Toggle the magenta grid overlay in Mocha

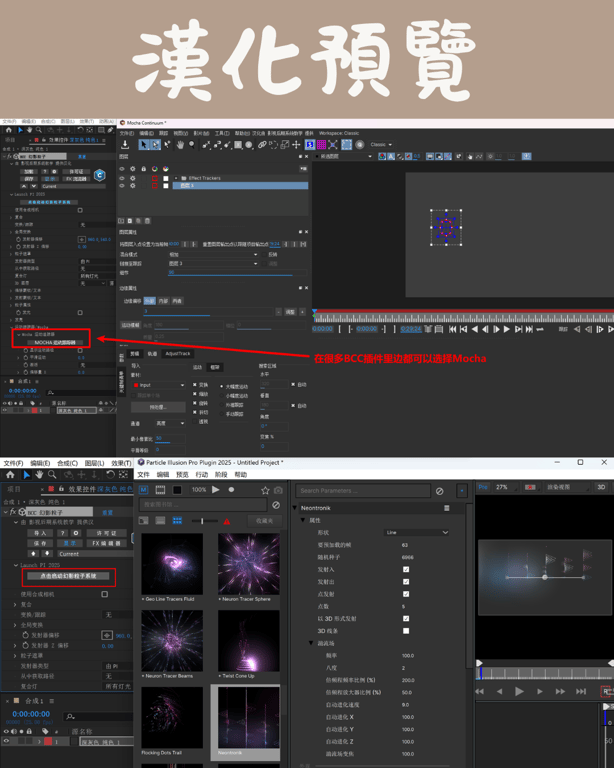321,144
